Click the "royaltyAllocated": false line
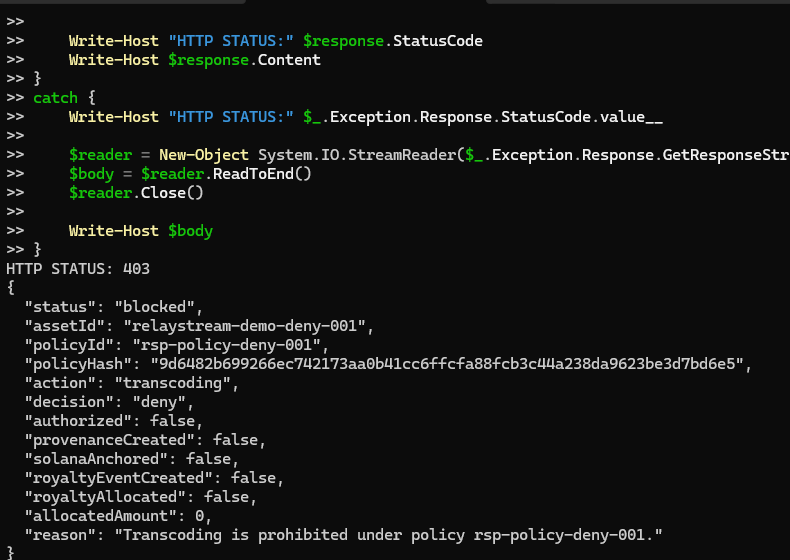This screenshot has width=790, height=560. 140,497
